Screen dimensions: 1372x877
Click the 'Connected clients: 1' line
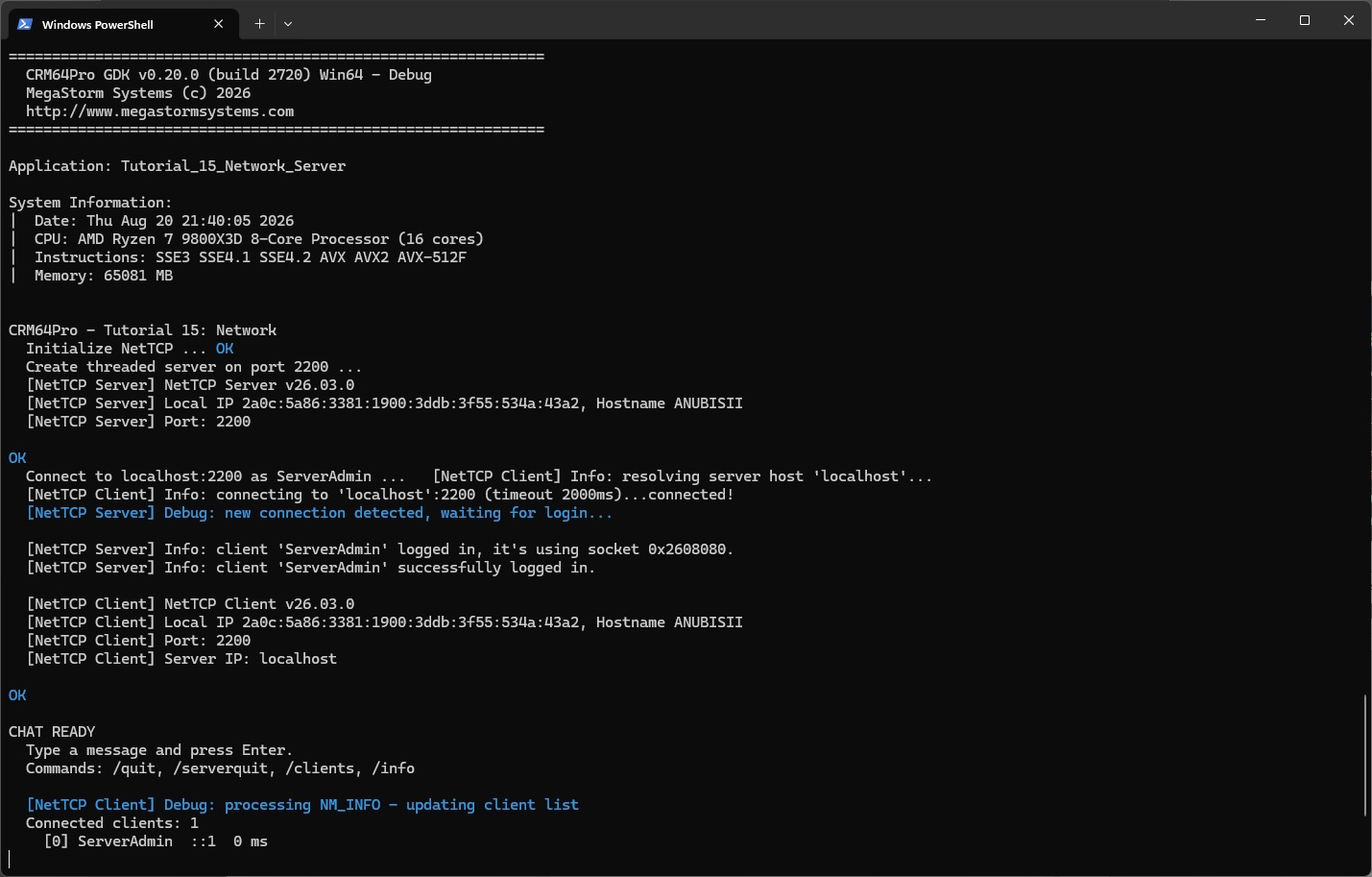(x=112, y=823)
